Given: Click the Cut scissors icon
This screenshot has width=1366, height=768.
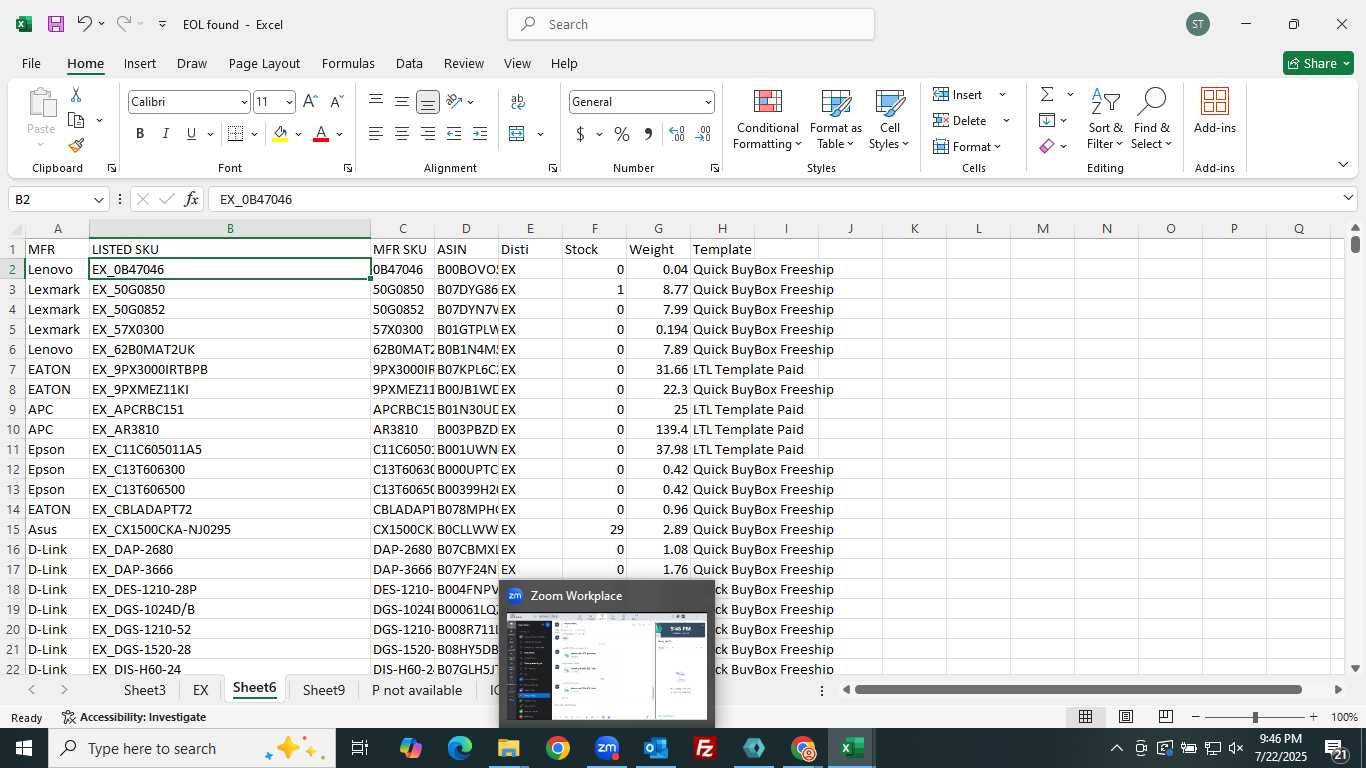Looking at the screenshot, I should pyautogui.click(x=75, y=95).
